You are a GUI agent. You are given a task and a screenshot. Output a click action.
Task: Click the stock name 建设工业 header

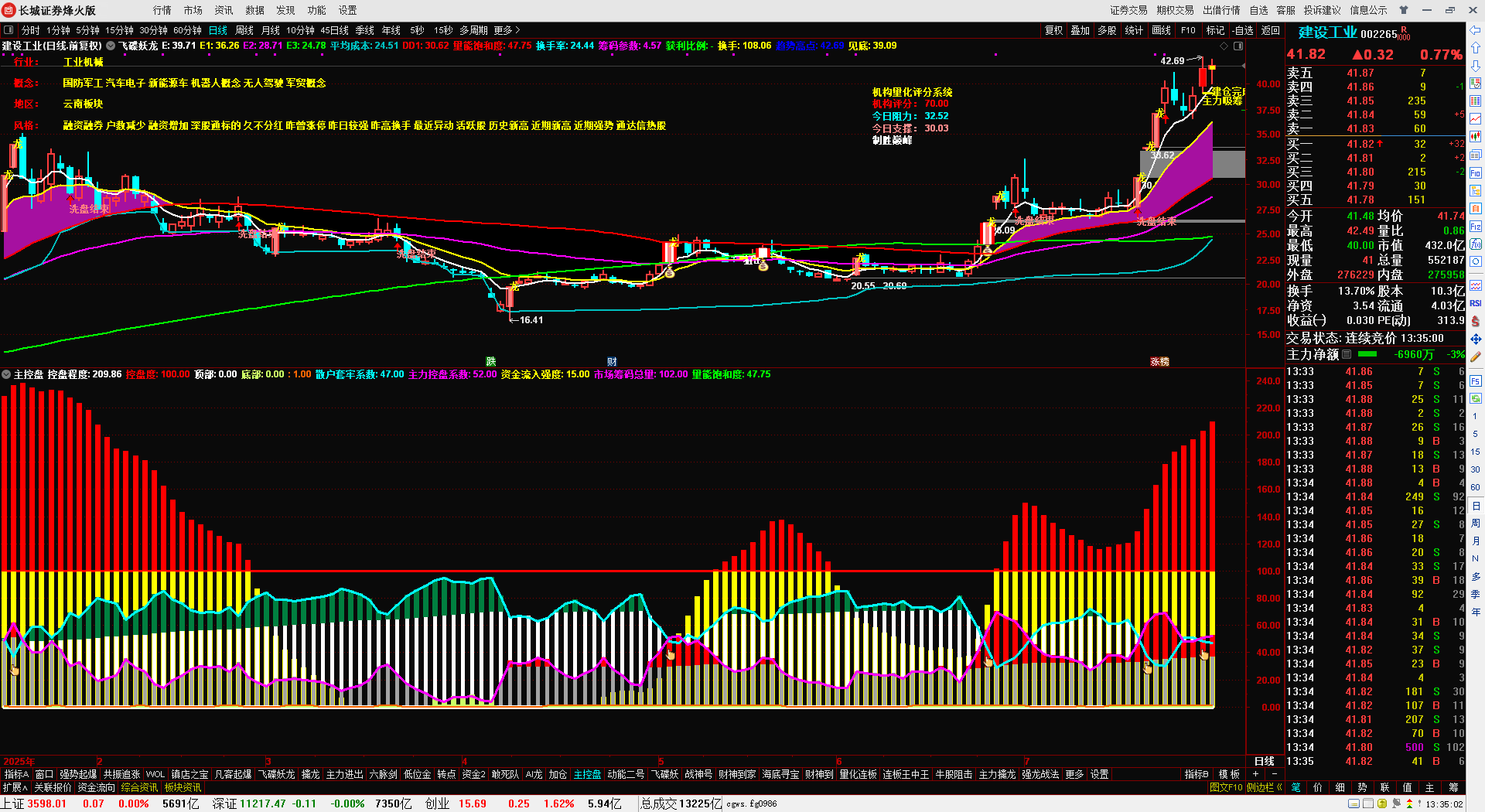1327,32
